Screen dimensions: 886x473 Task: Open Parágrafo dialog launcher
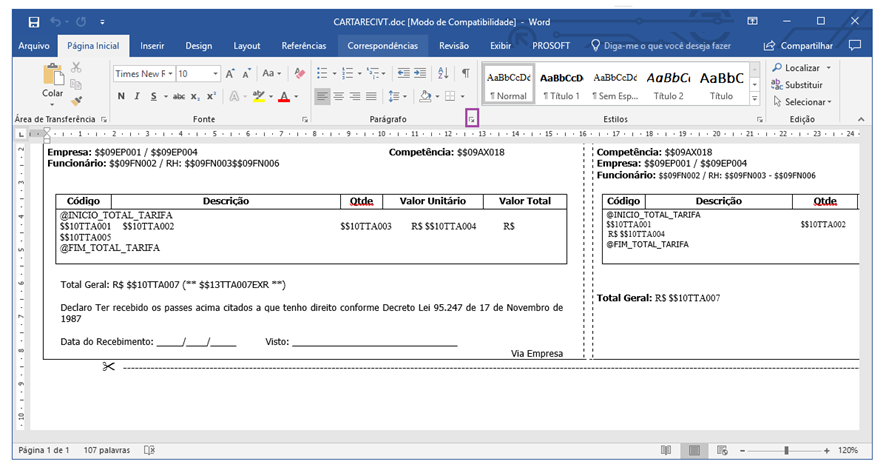472,119
